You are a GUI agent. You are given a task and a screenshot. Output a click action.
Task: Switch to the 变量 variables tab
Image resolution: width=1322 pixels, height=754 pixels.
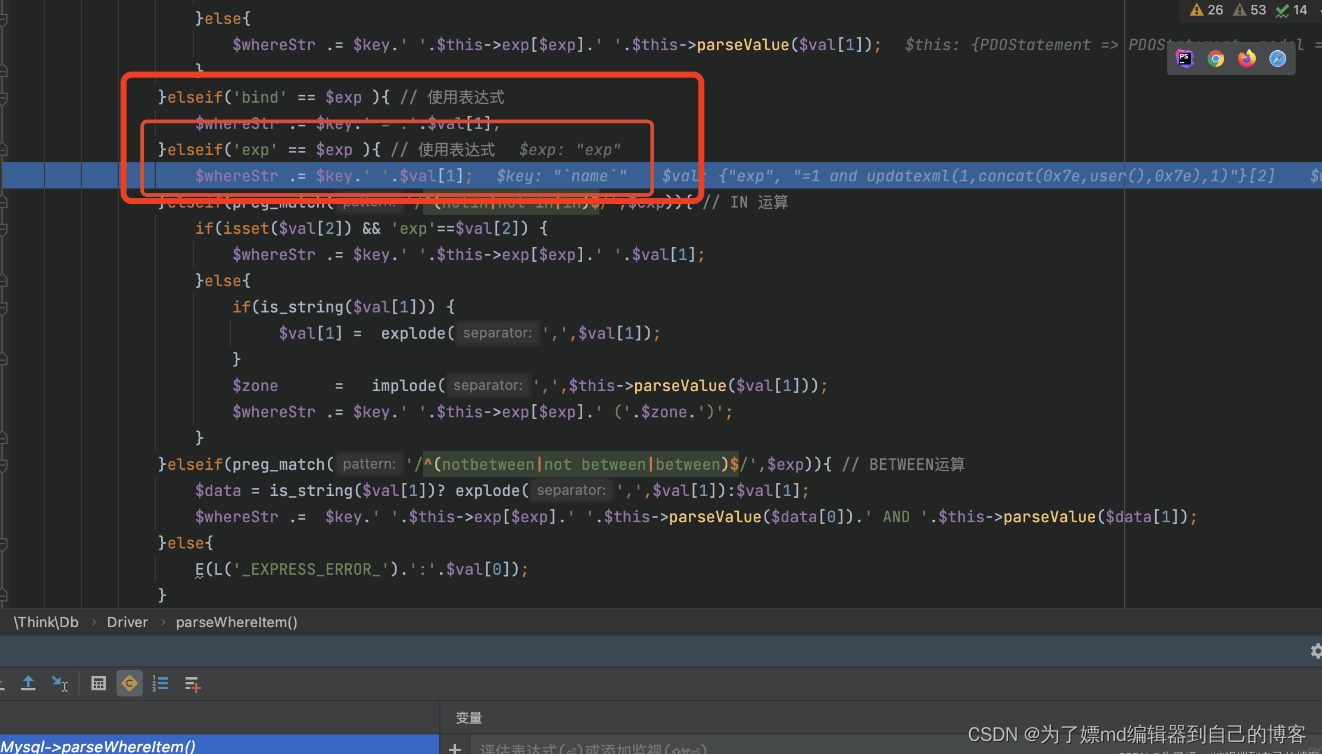point(469,718)
